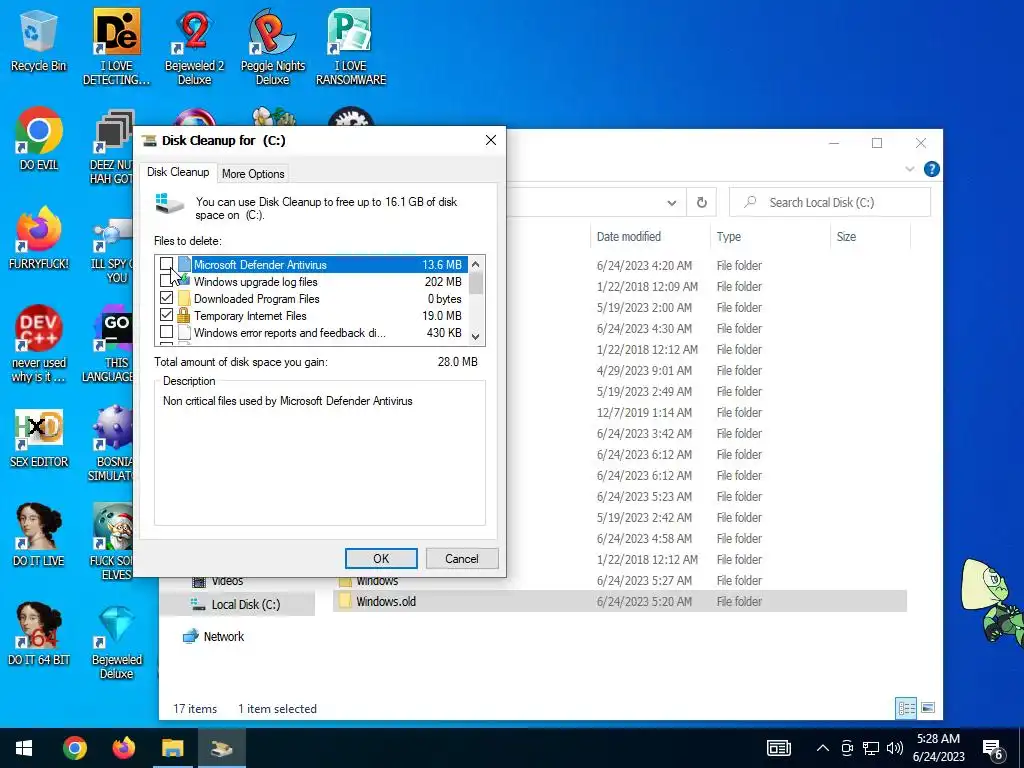Refresh the Explorer address bar
The width and height of the screenshot is (1024, 768).
click(701, 202)
